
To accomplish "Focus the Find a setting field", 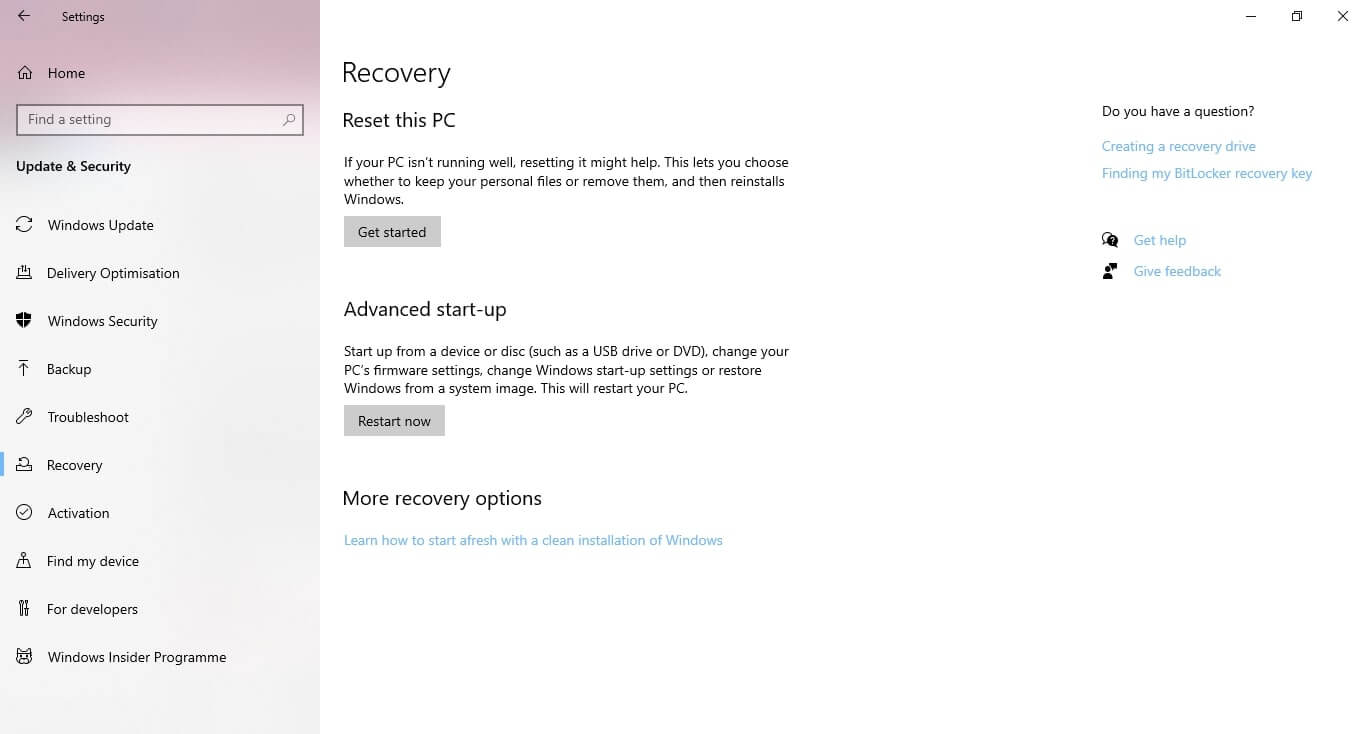I will 160,119.
